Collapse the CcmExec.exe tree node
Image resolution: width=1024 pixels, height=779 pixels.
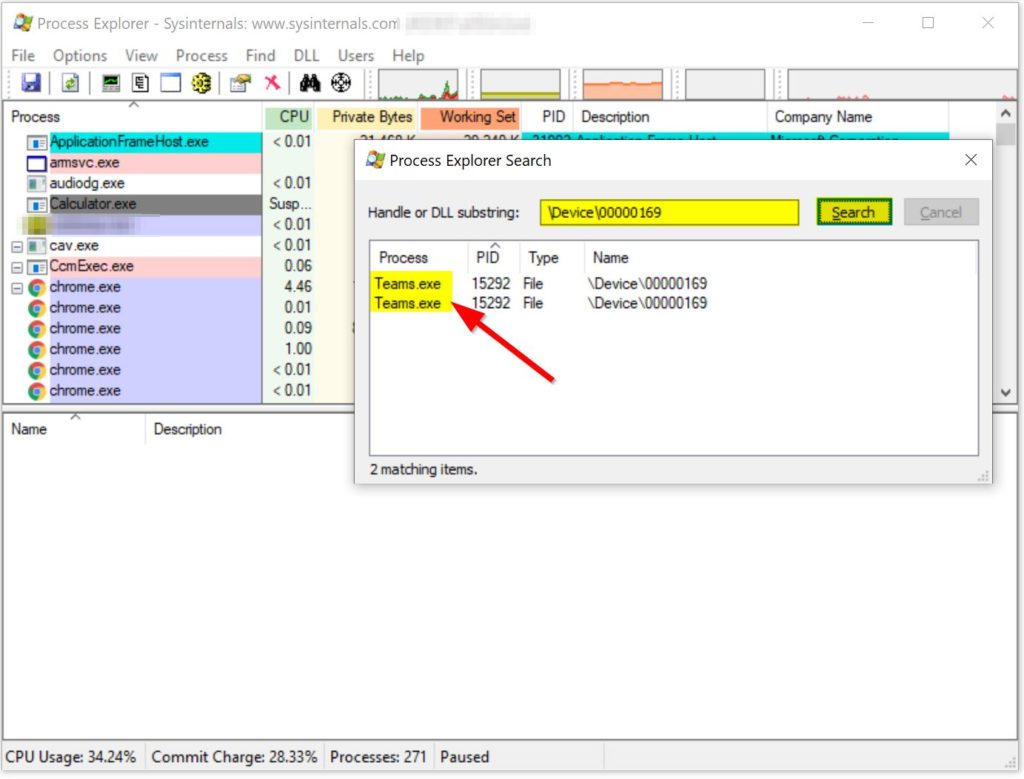17,267
